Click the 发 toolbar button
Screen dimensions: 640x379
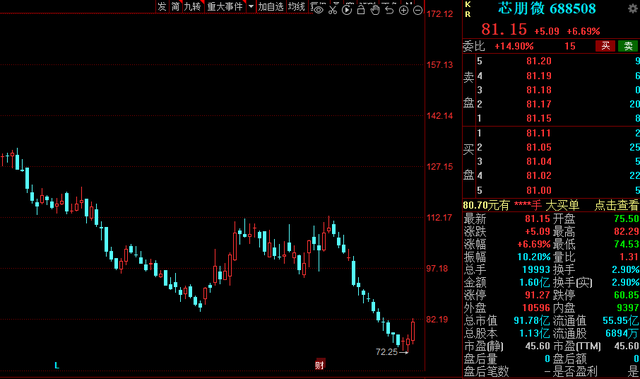[x=162, y=7]
